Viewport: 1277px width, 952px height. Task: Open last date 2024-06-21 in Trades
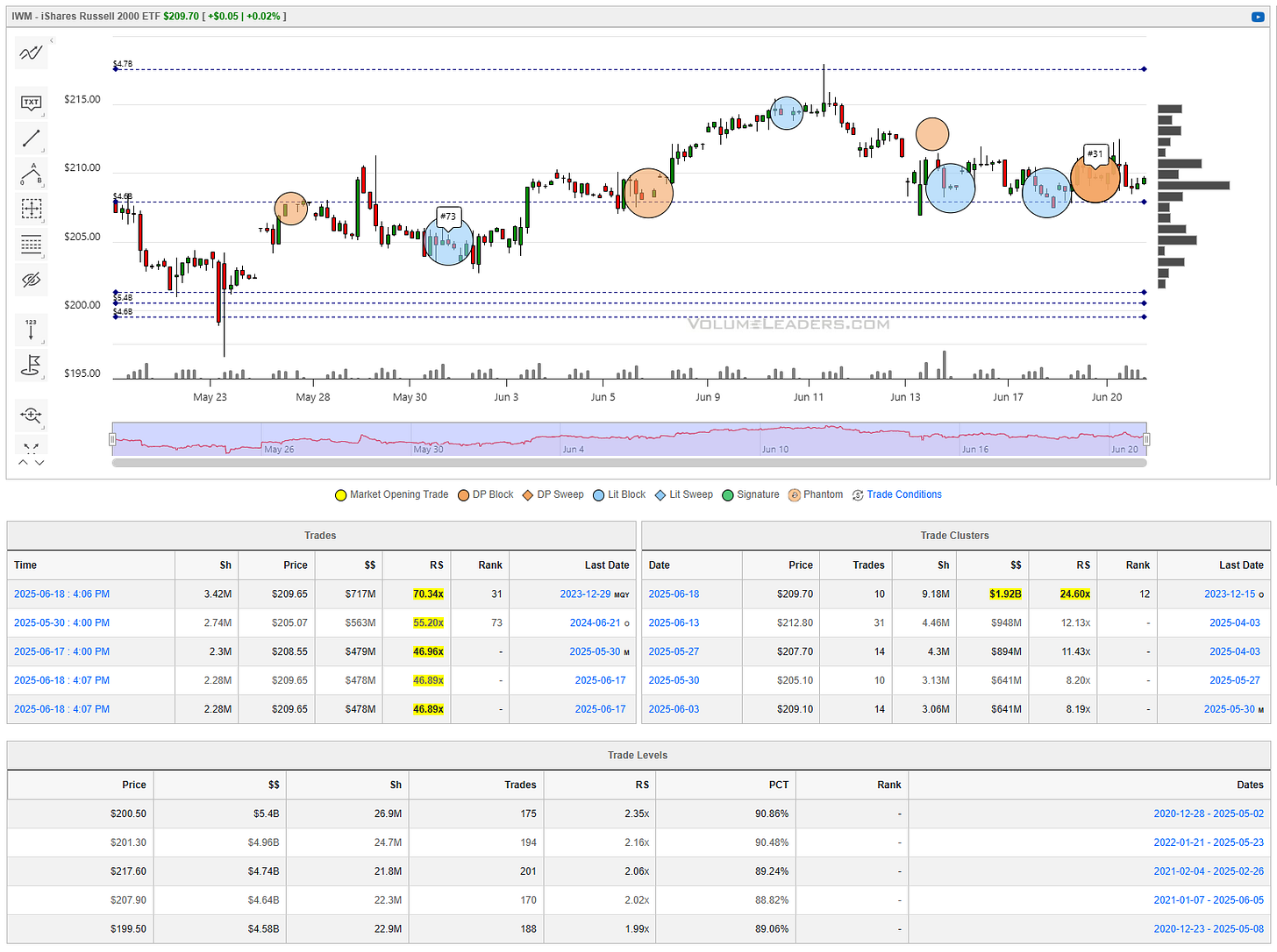tap(595, 623)
